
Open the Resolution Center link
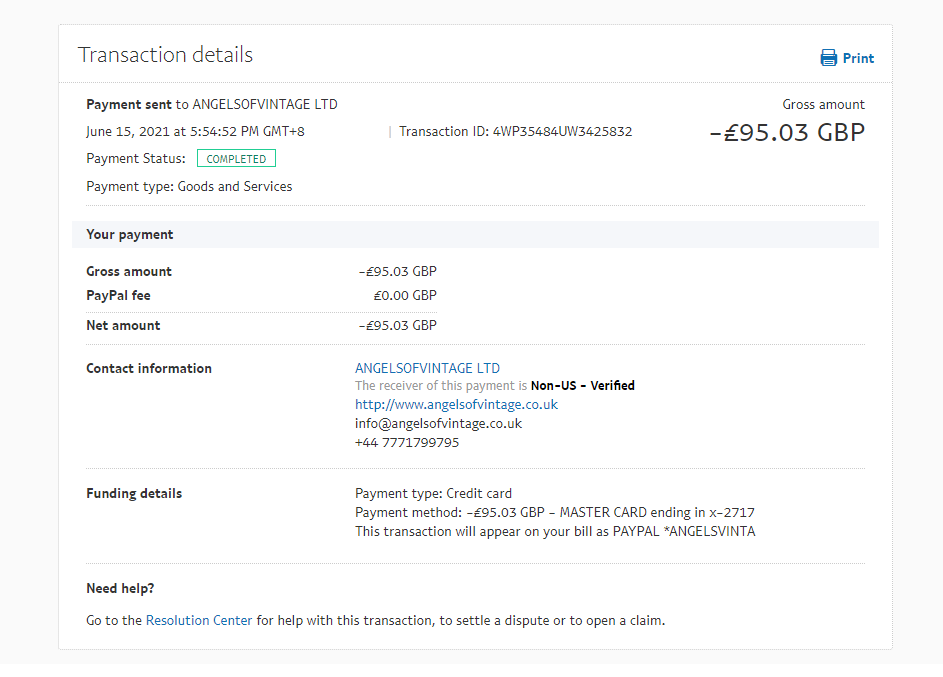tap(199, 620)
